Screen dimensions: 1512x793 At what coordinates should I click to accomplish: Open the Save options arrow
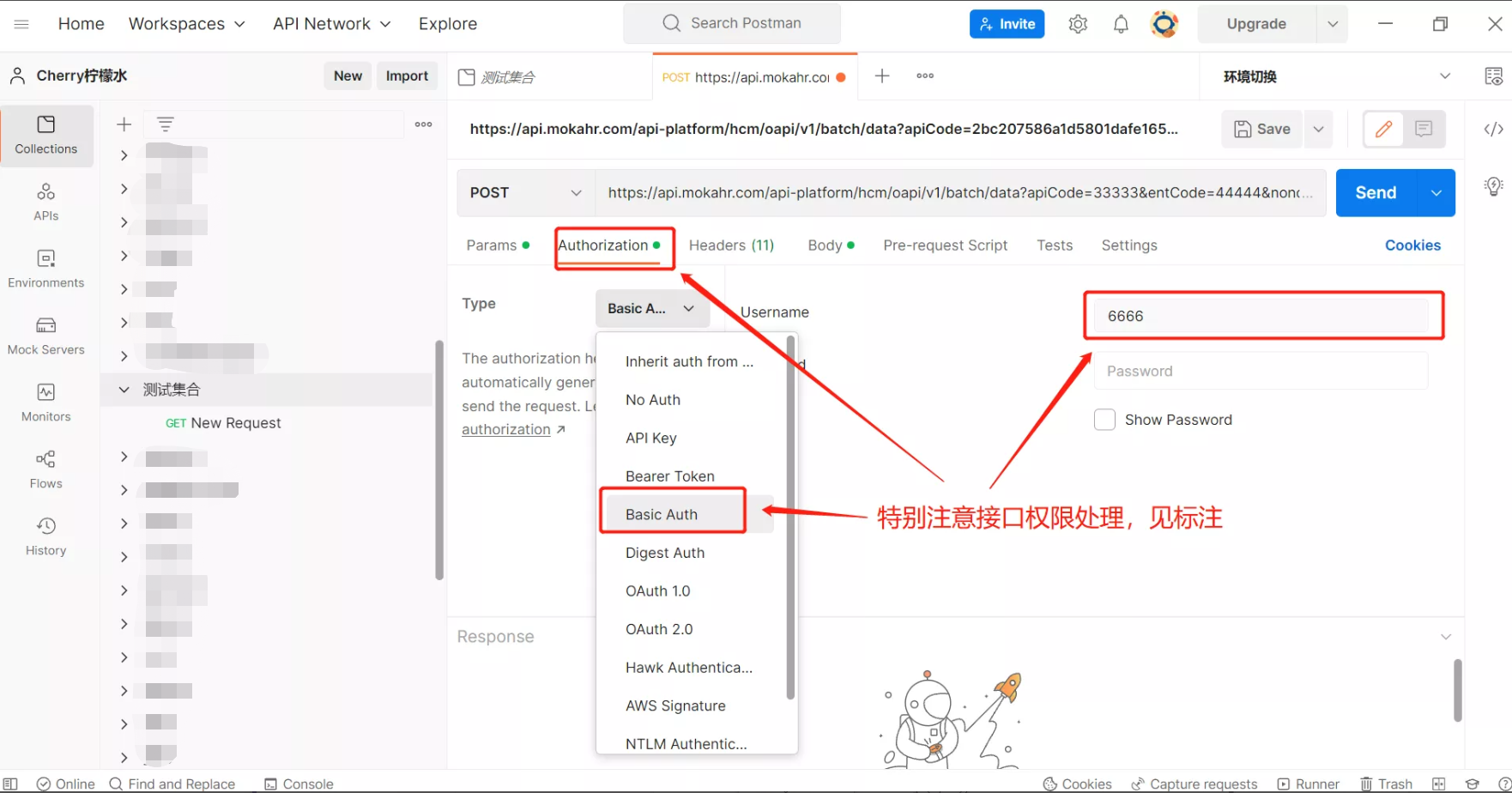(x=1318, y=129)
